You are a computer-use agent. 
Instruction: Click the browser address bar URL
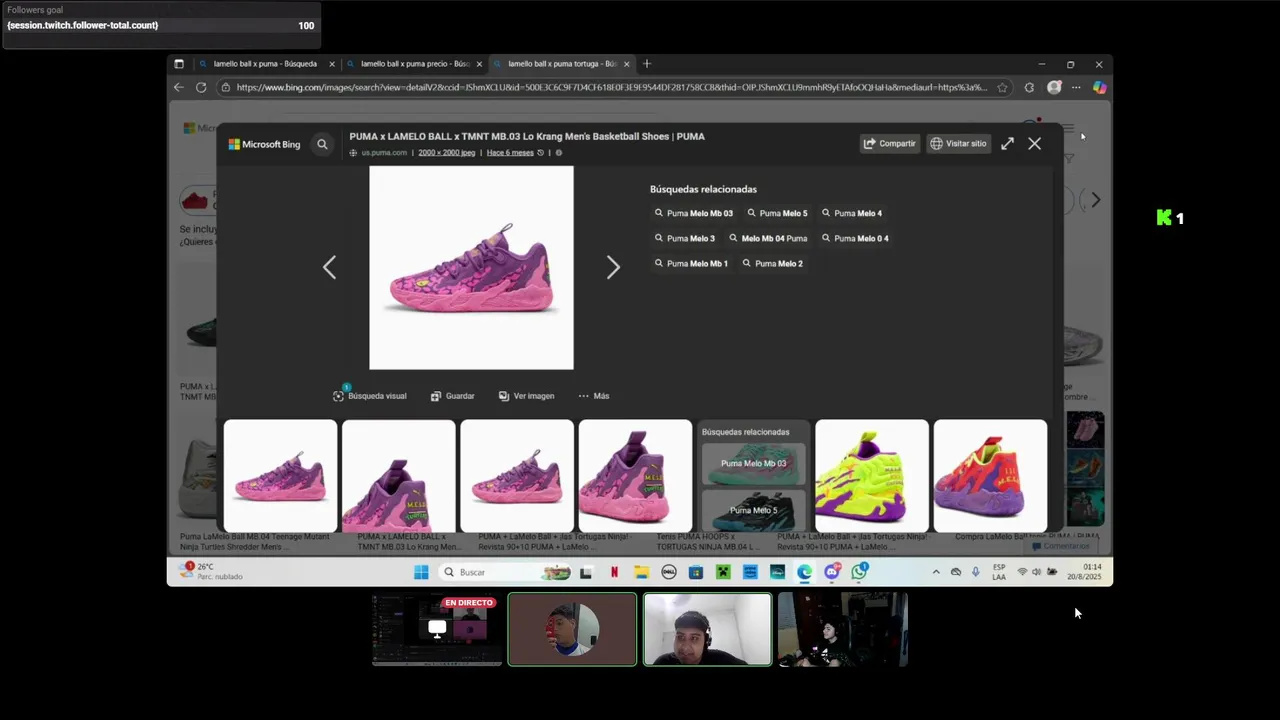point(612,87)
